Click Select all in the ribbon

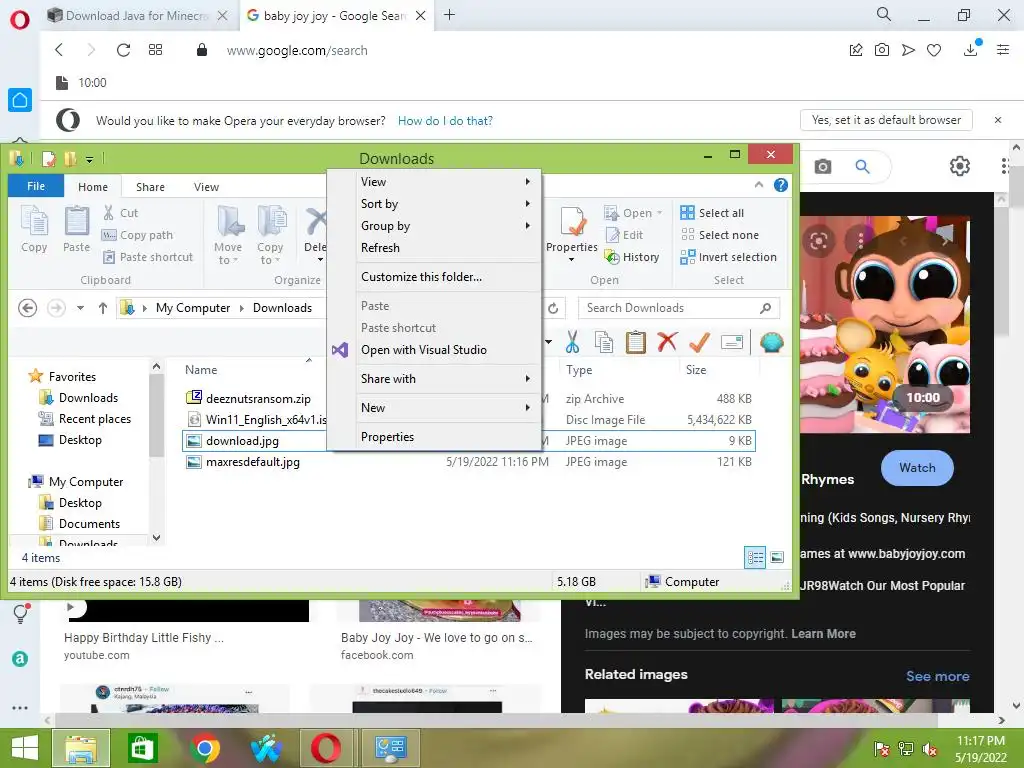(x=712, y=213)
